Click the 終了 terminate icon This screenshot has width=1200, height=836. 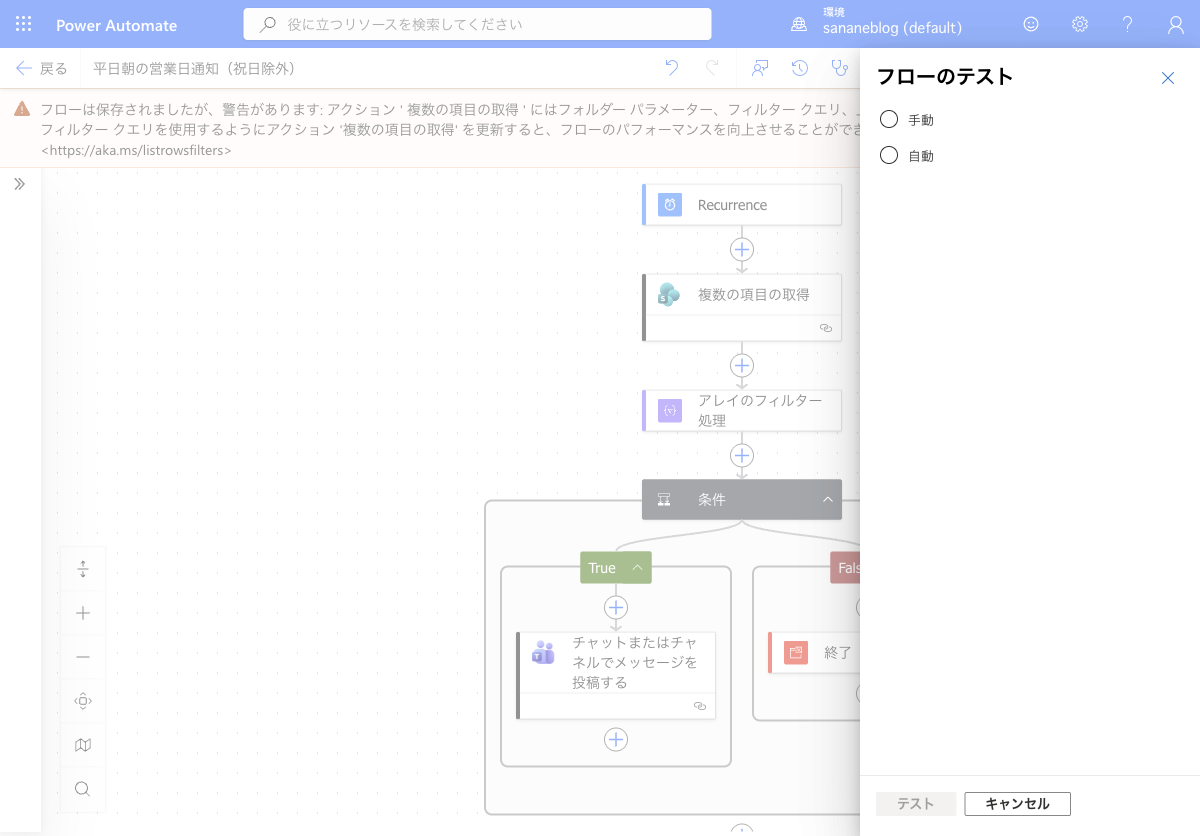796,652
